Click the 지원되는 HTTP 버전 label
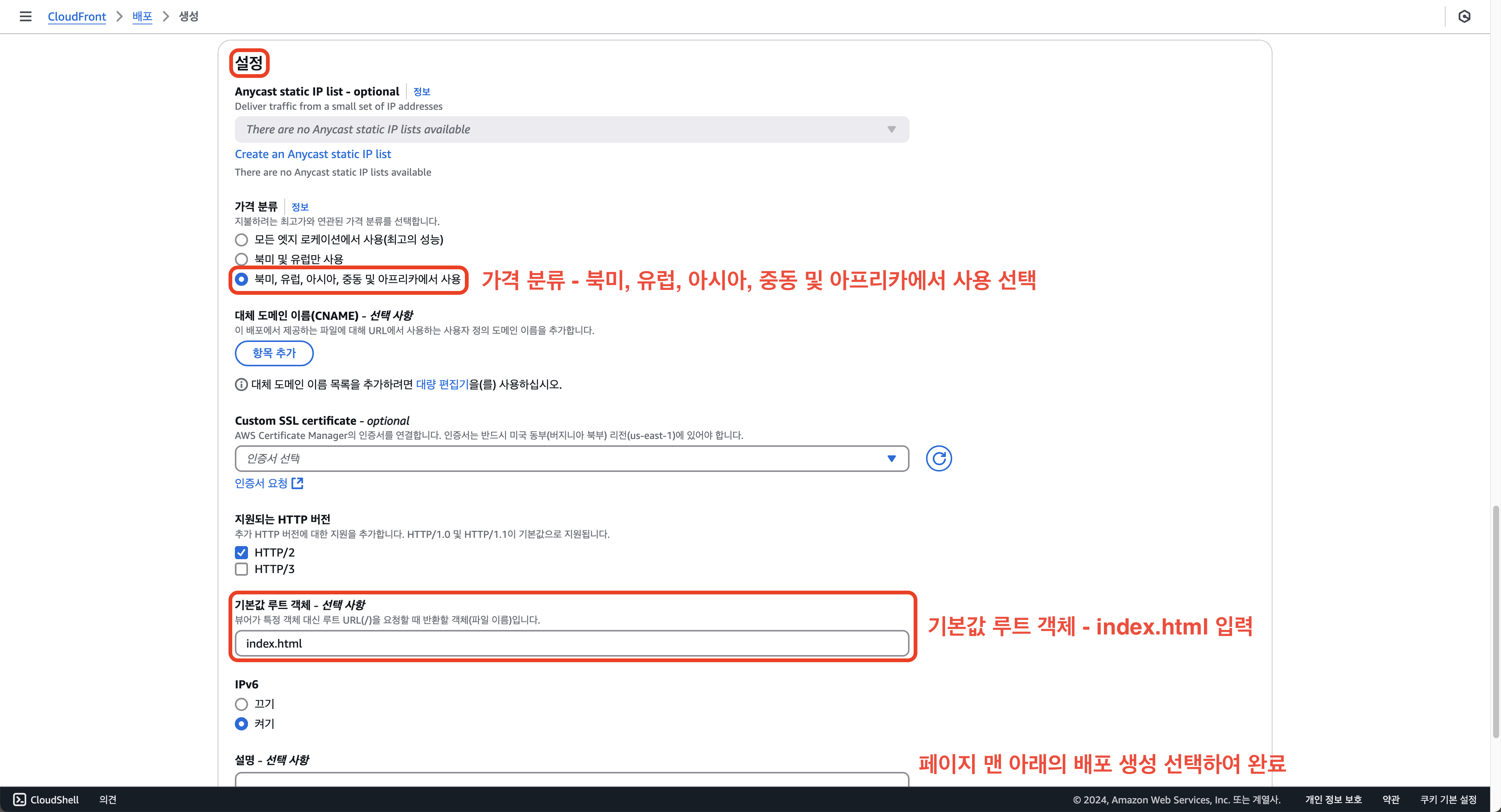Viewport: 1501px width, 812px height. (x=282, y=519)
